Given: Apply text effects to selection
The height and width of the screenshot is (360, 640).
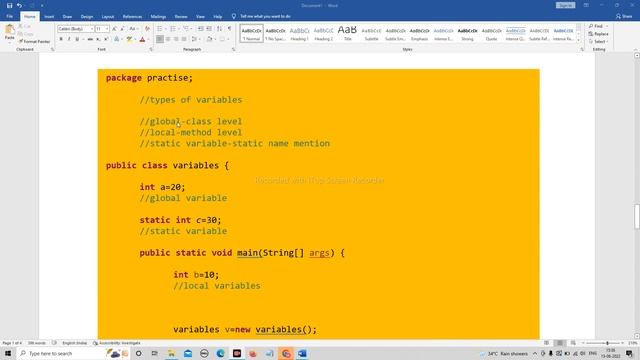Looking at the screenshot, I should pyautogui.click(x=117, y=39).
